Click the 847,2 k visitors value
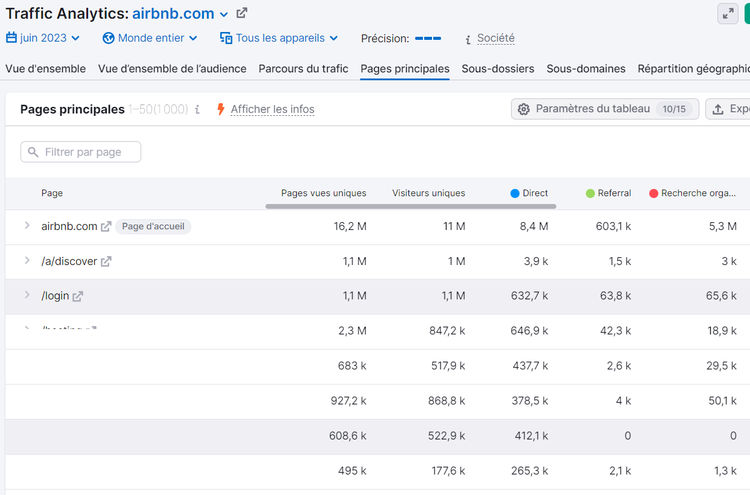Viewport: 750px width, 495px height. coord(447,331)
